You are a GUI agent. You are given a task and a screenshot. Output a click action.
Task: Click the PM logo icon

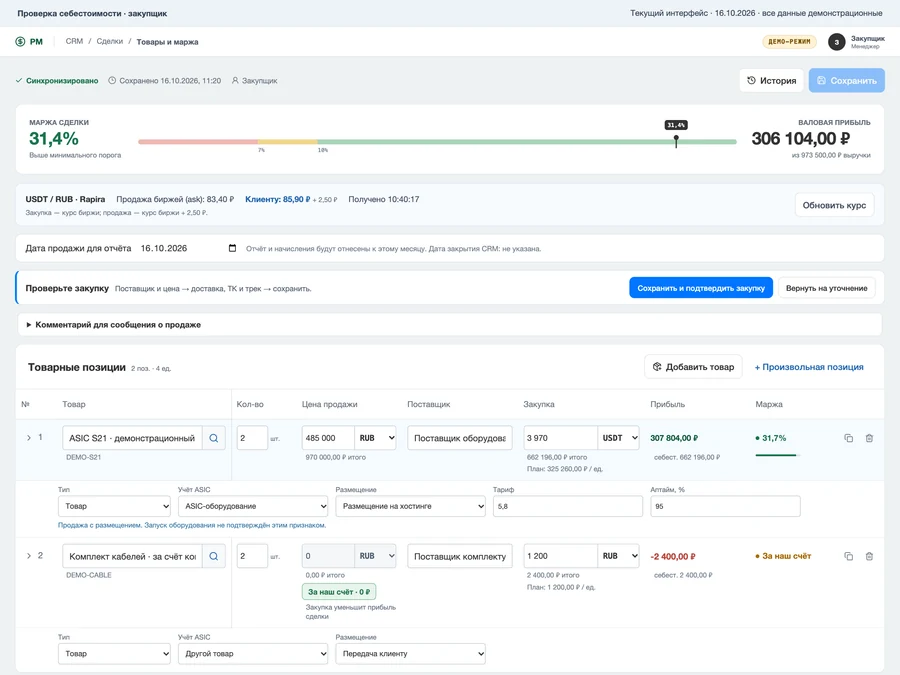[x=20, y=41]
